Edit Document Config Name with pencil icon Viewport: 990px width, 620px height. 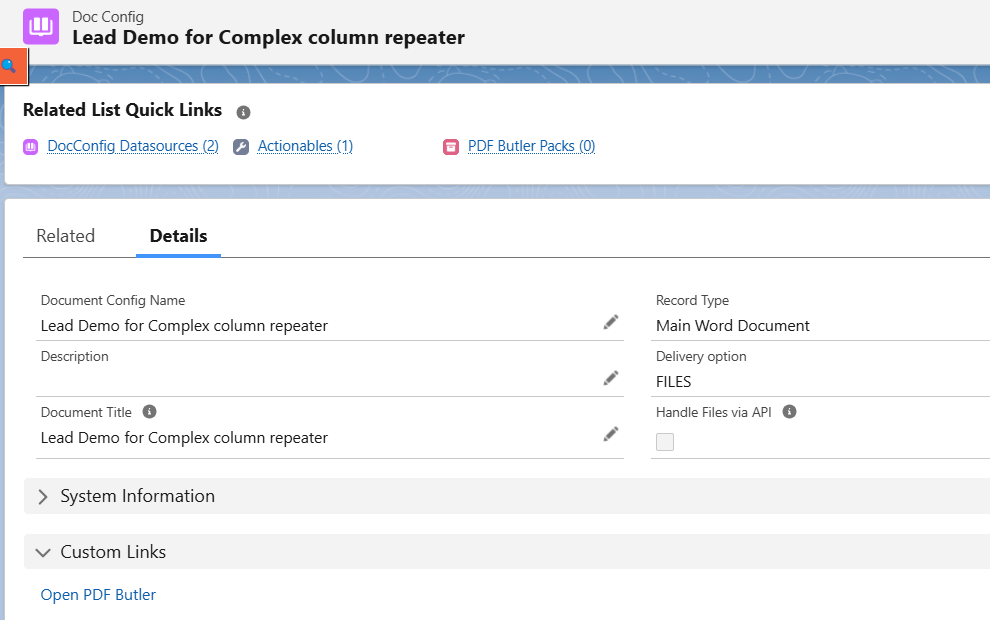(x=611, y=323)
